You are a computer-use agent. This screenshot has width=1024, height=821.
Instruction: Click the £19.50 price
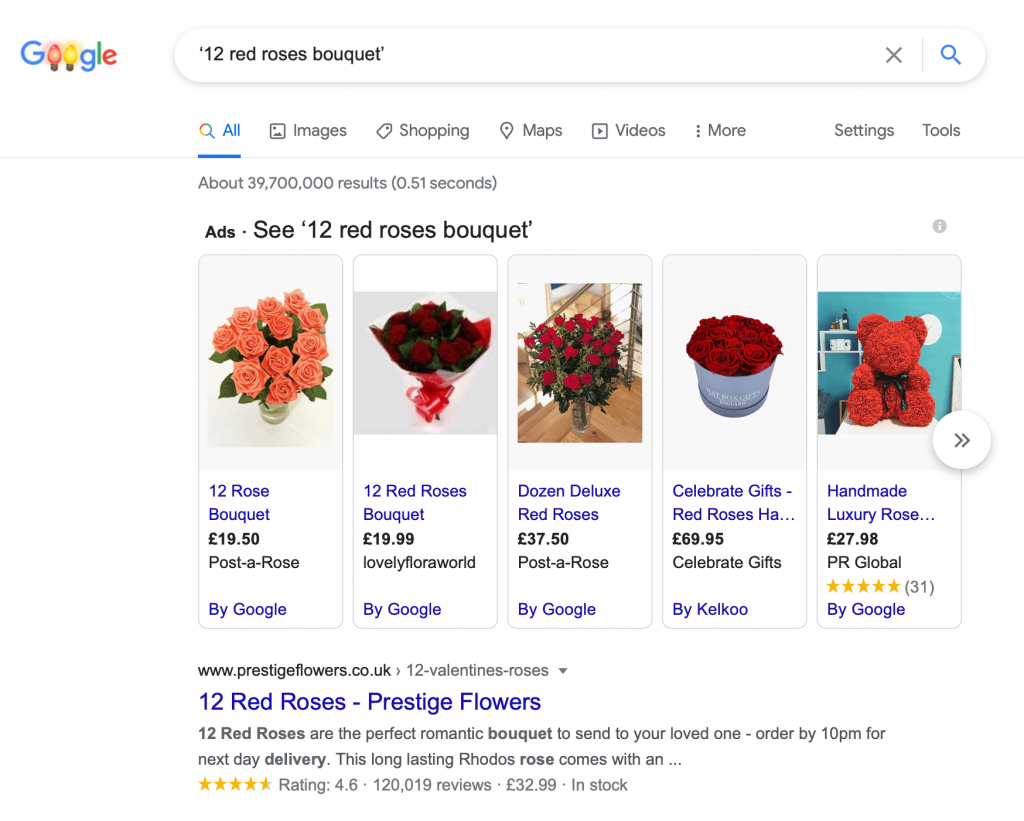point(234,539)
